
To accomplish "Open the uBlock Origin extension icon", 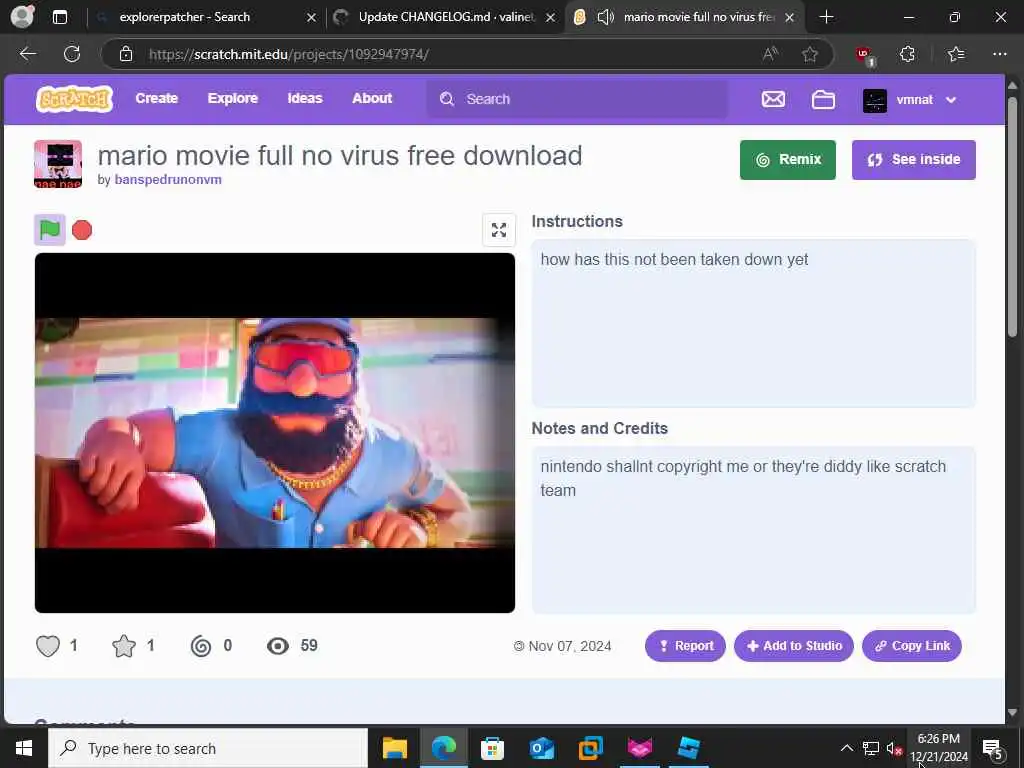I will point(865,55).
